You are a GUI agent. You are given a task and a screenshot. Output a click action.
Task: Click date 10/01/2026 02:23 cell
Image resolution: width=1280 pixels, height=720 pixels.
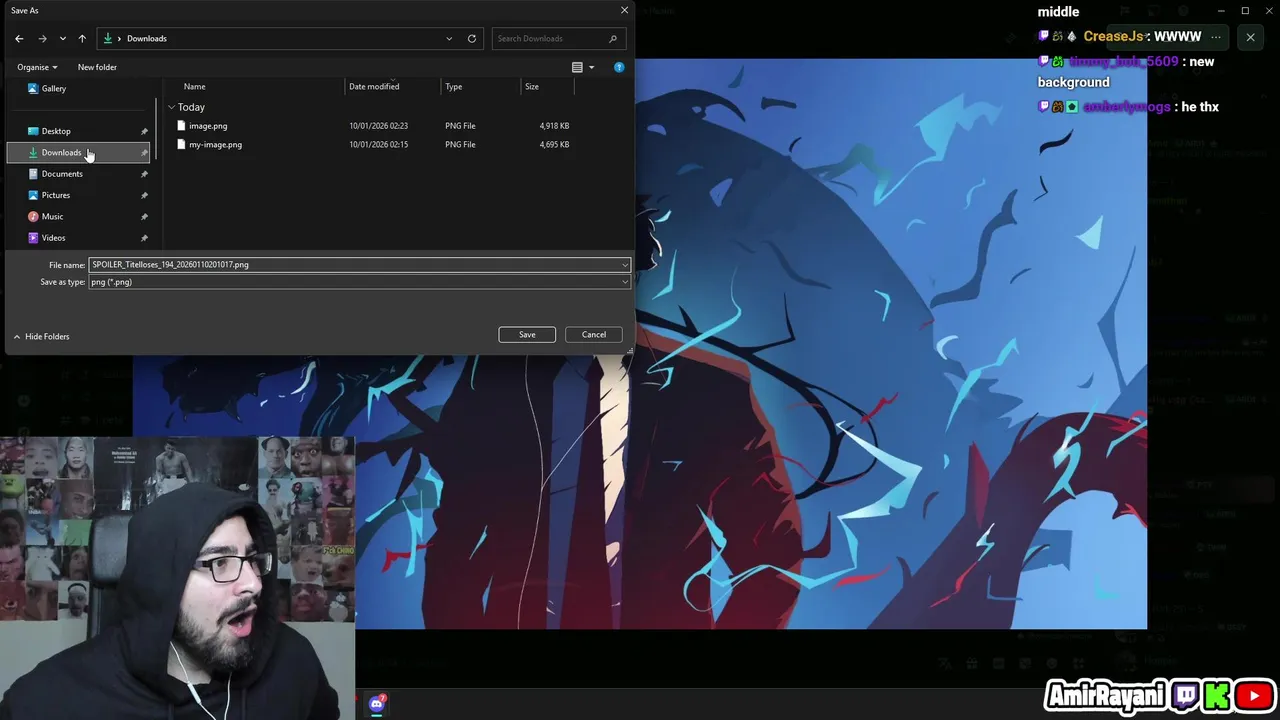[378, 126]
